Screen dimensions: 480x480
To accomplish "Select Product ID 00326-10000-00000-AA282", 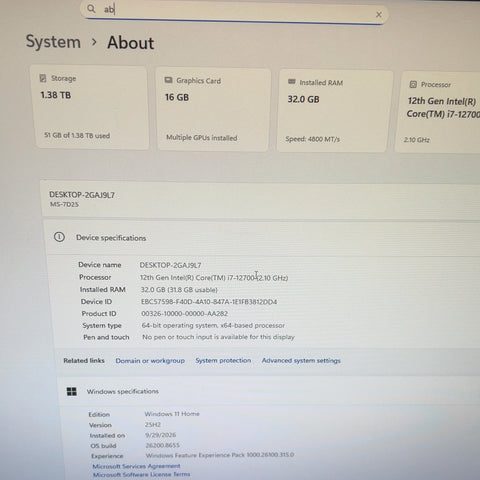I will [x=185, y=314].
